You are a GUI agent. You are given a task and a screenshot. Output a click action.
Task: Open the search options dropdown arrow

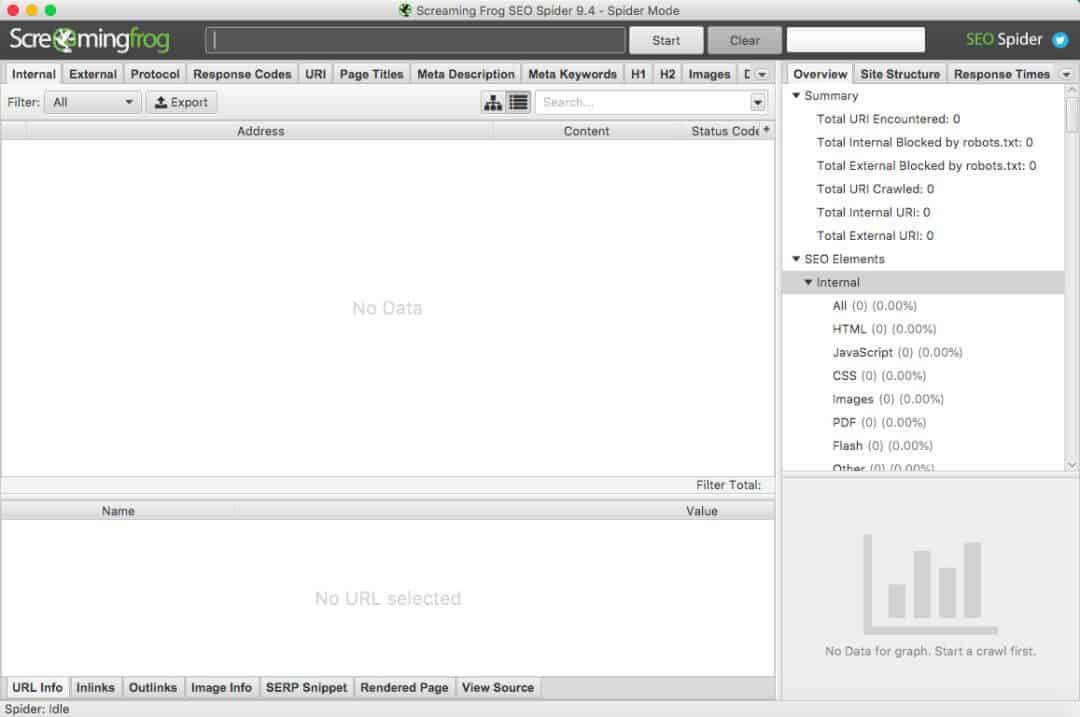point(758,103)
